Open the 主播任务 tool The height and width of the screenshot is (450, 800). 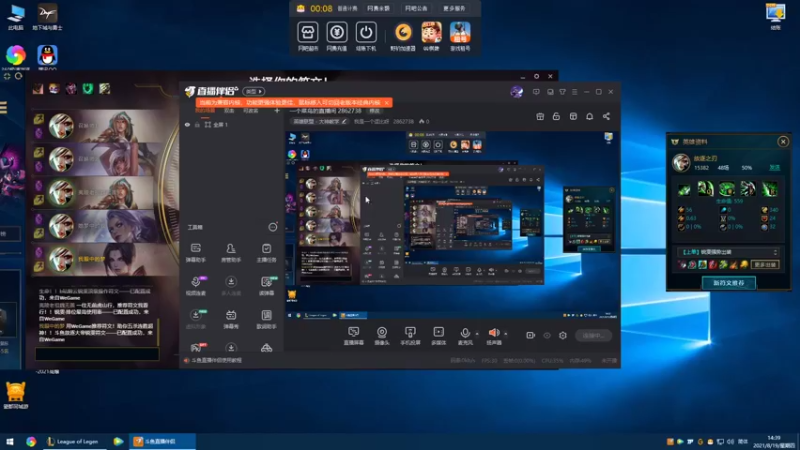click(x=266, y=253)
